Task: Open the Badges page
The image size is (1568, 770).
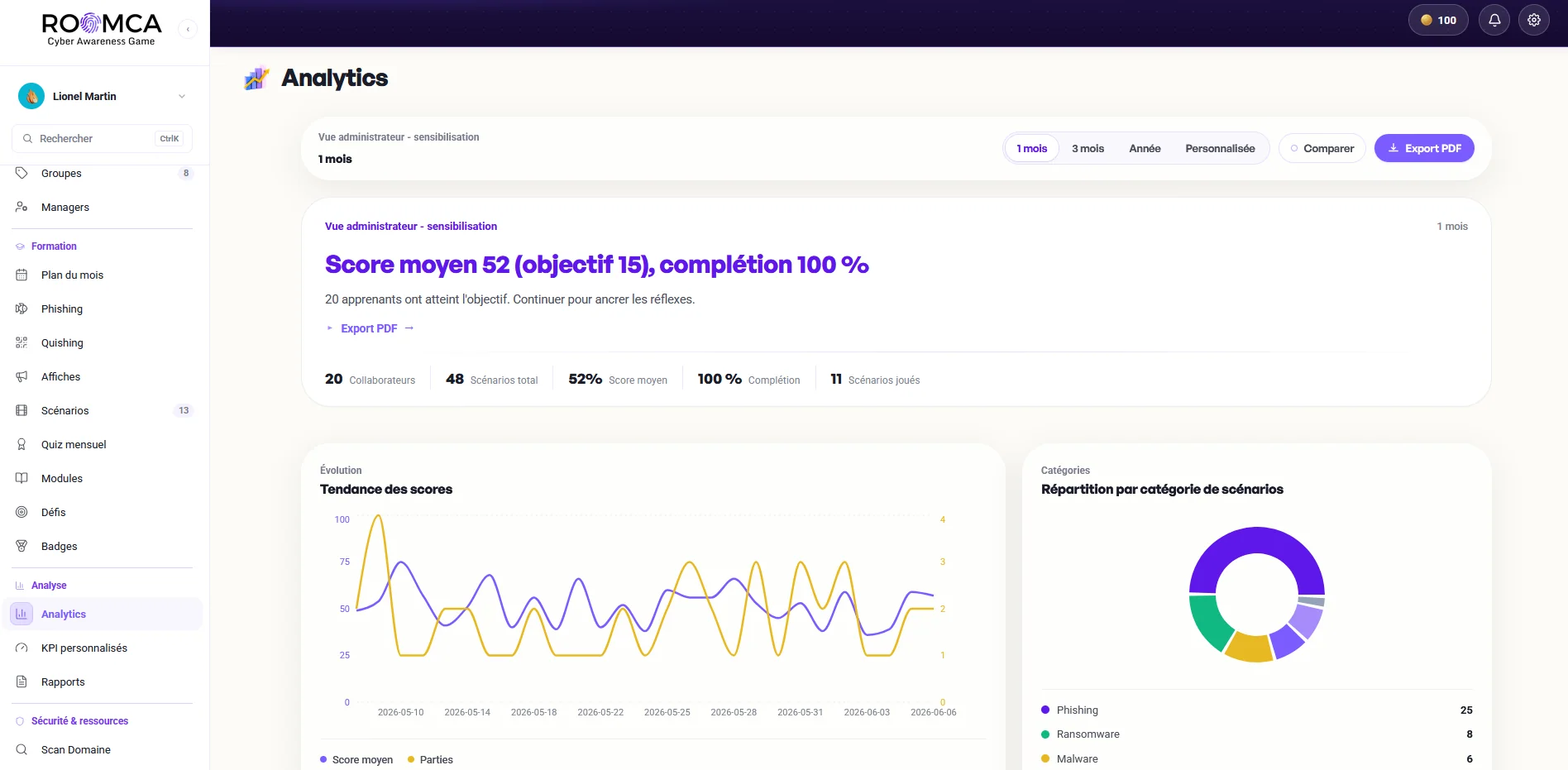Action: [102, 546]
